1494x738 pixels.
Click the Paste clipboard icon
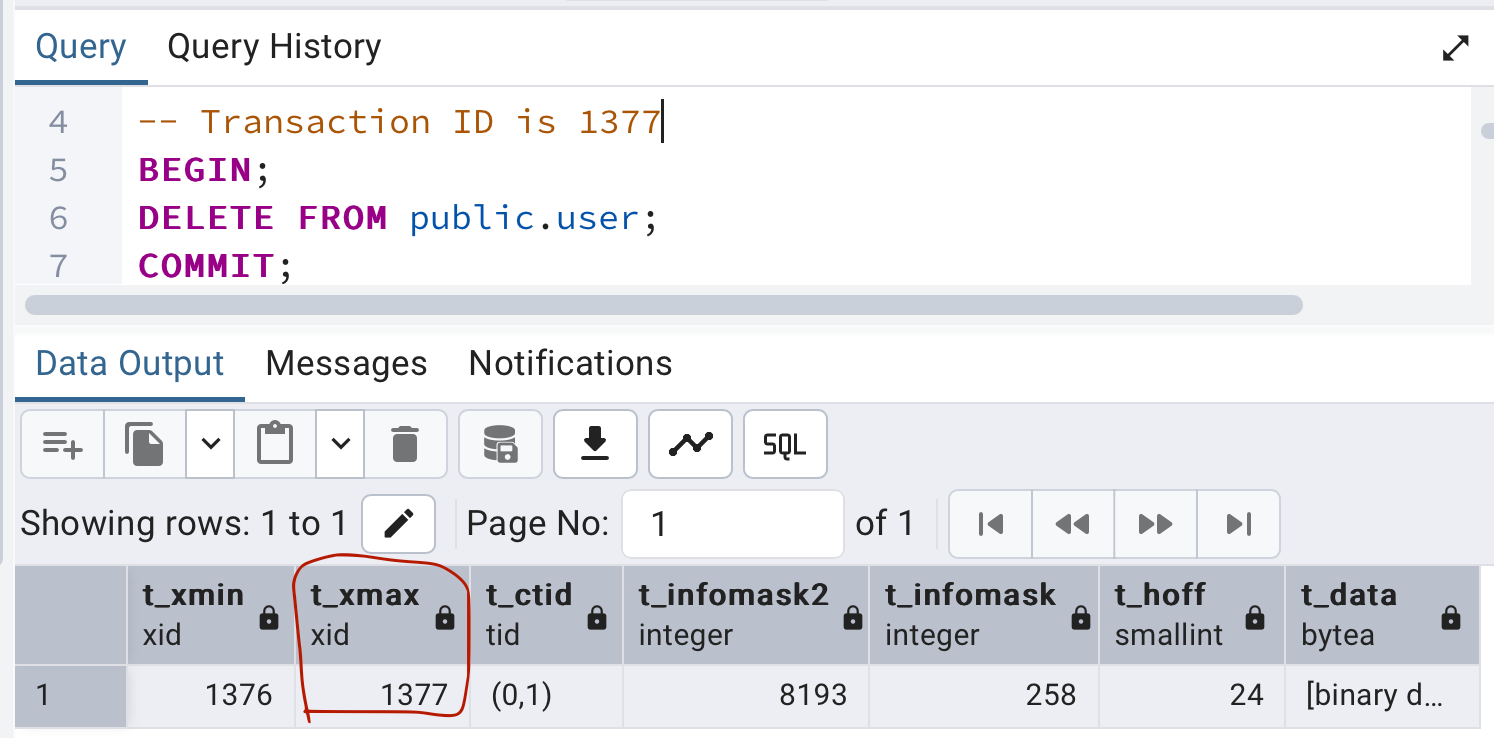[275, 444]
